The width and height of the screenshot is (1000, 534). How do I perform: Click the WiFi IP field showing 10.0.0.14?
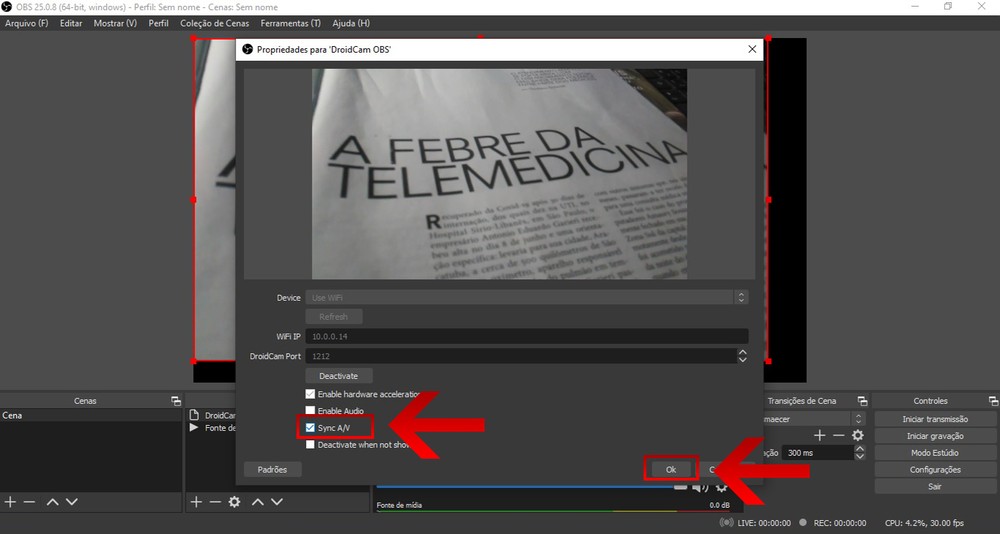(x=527, y=336)
